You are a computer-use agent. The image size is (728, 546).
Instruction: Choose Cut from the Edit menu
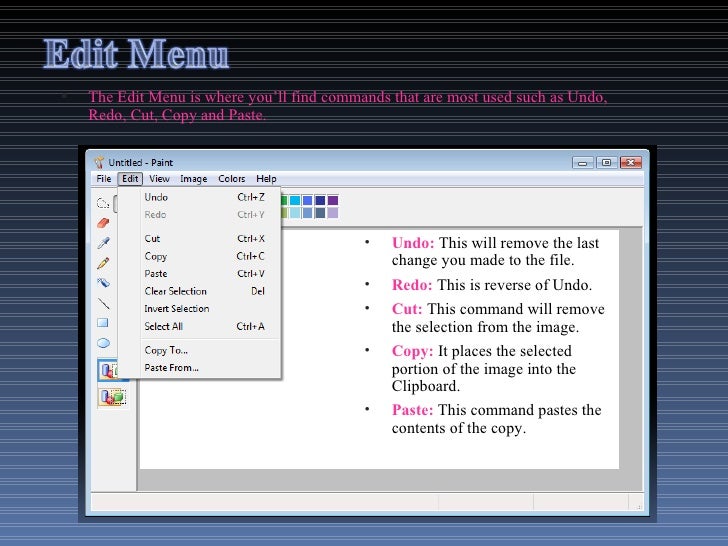coord(200,239)
